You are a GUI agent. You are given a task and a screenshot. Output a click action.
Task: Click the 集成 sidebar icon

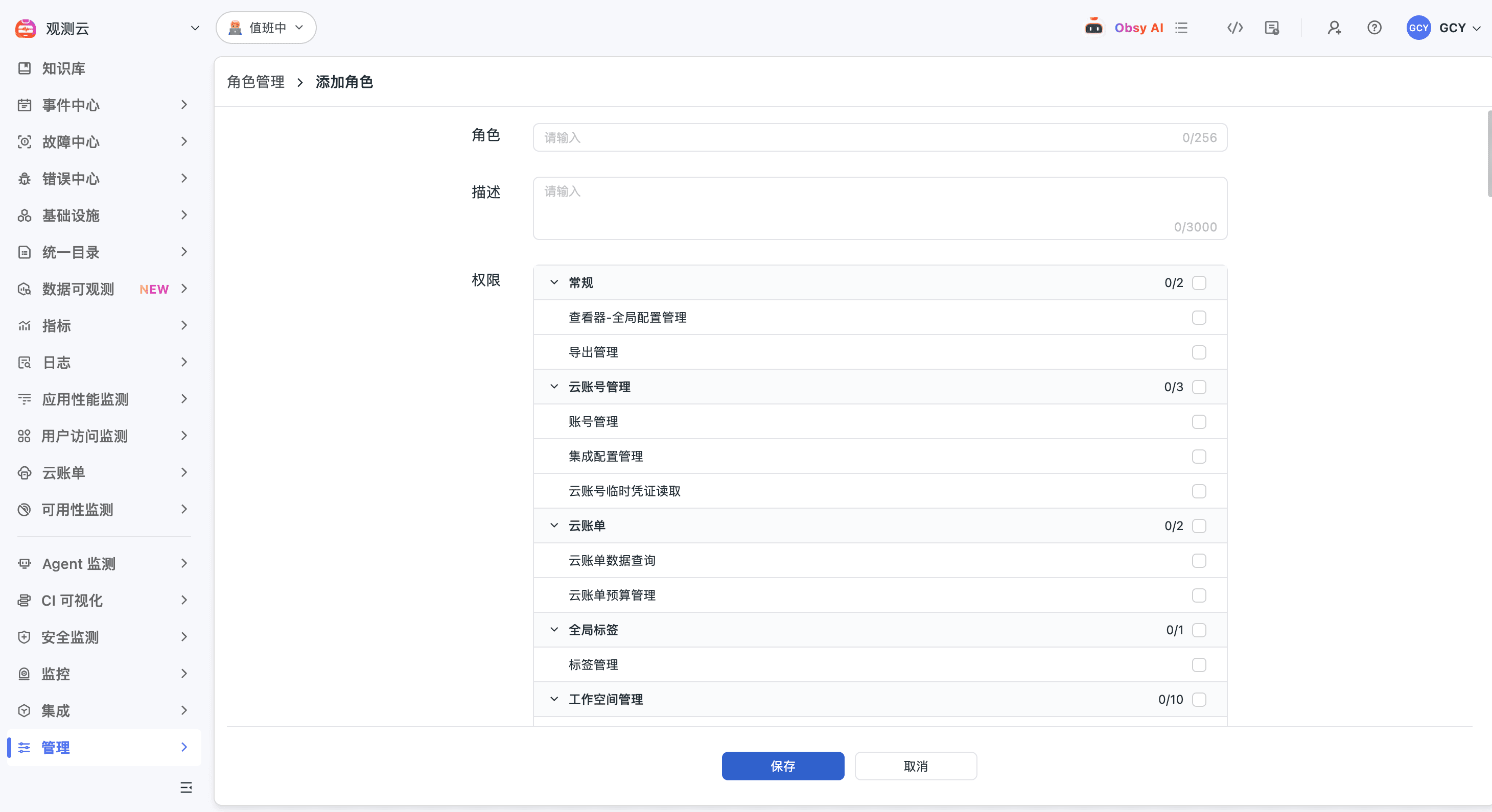click(25, 711)
